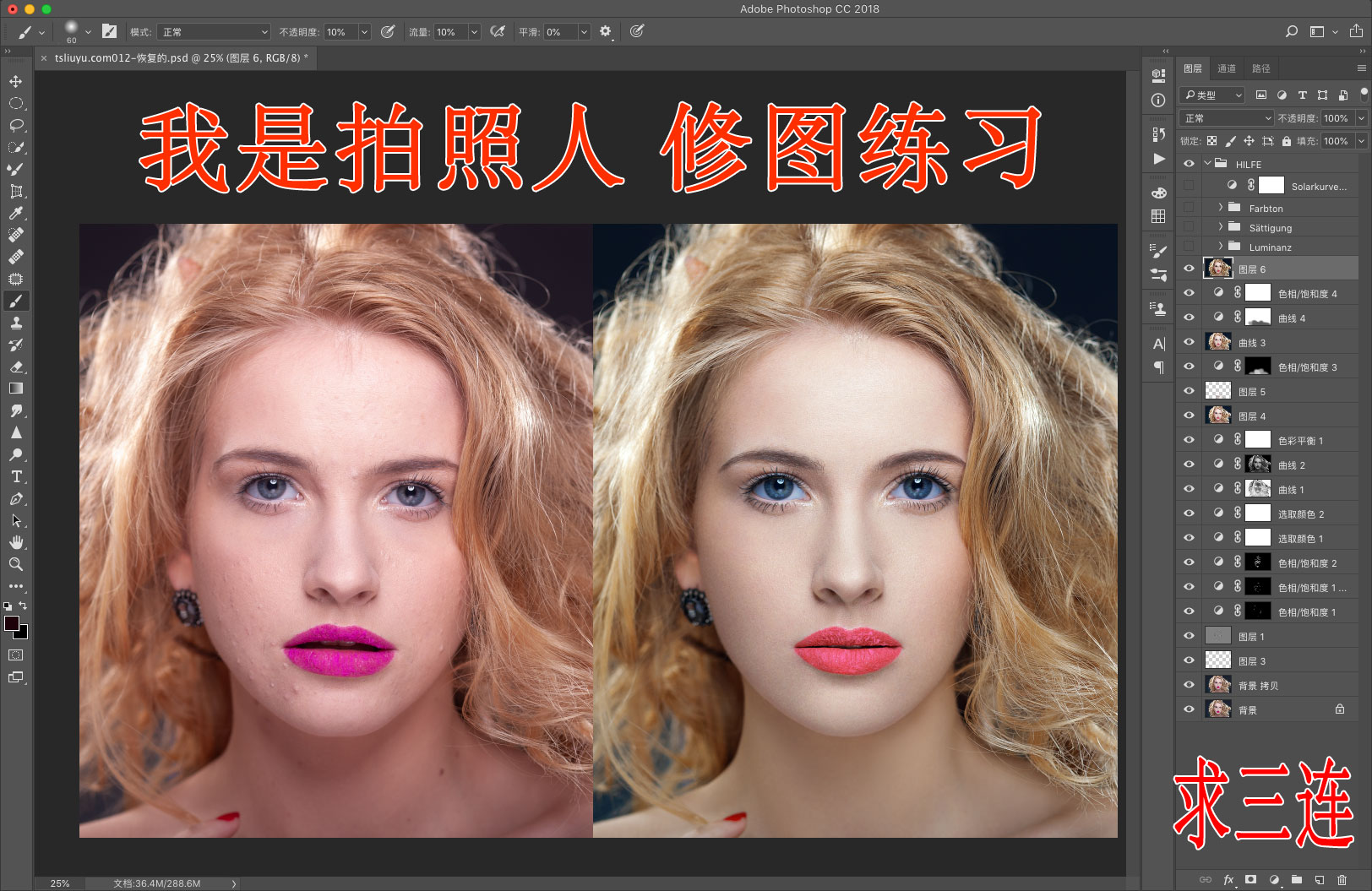Select the Move tool

16,82
